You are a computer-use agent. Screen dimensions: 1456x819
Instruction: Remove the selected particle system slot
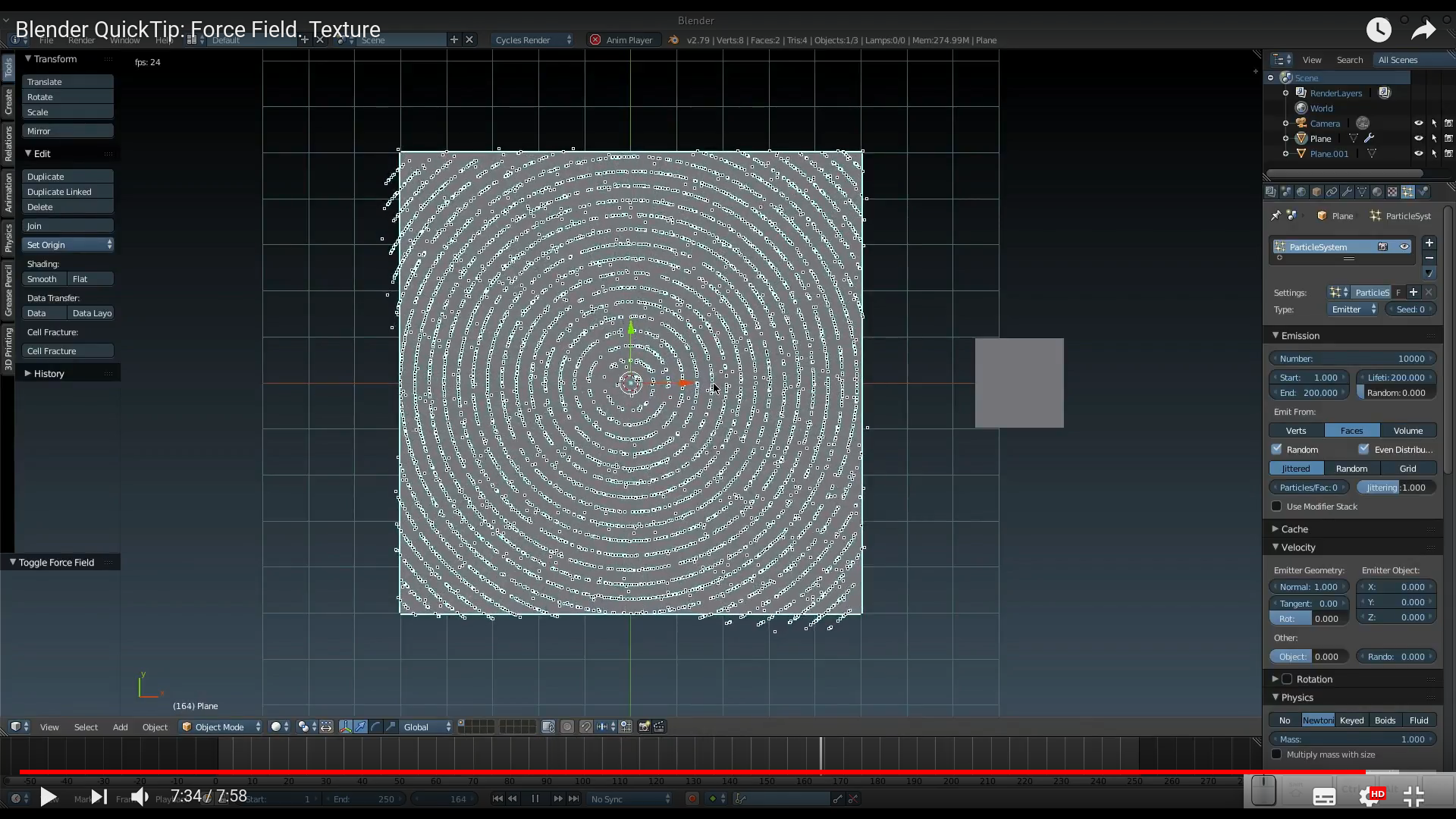(x=1429, y=258)
